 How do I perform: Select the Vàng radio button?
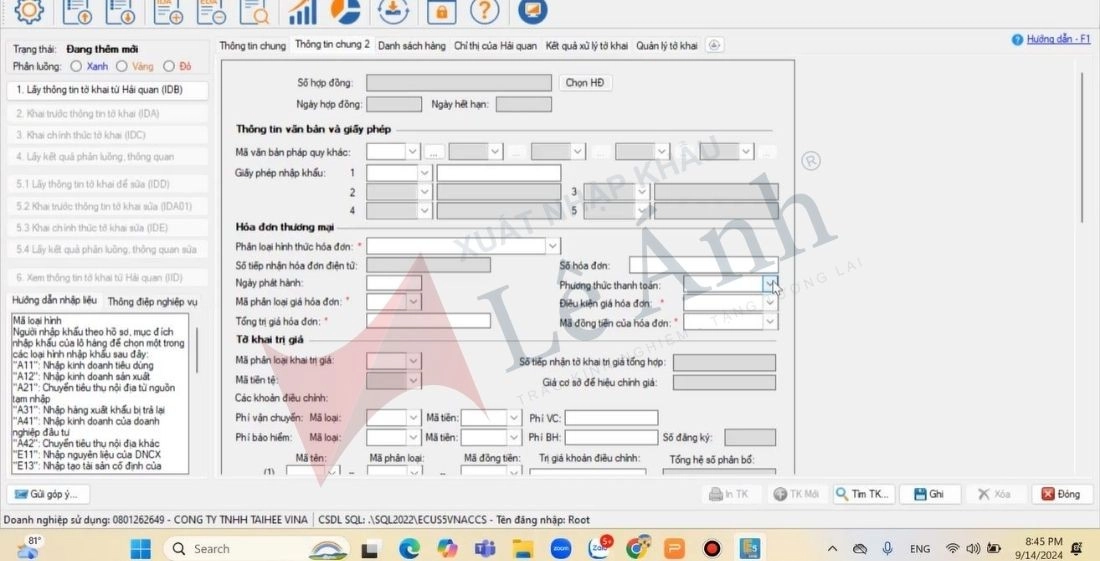coord(121,67)
